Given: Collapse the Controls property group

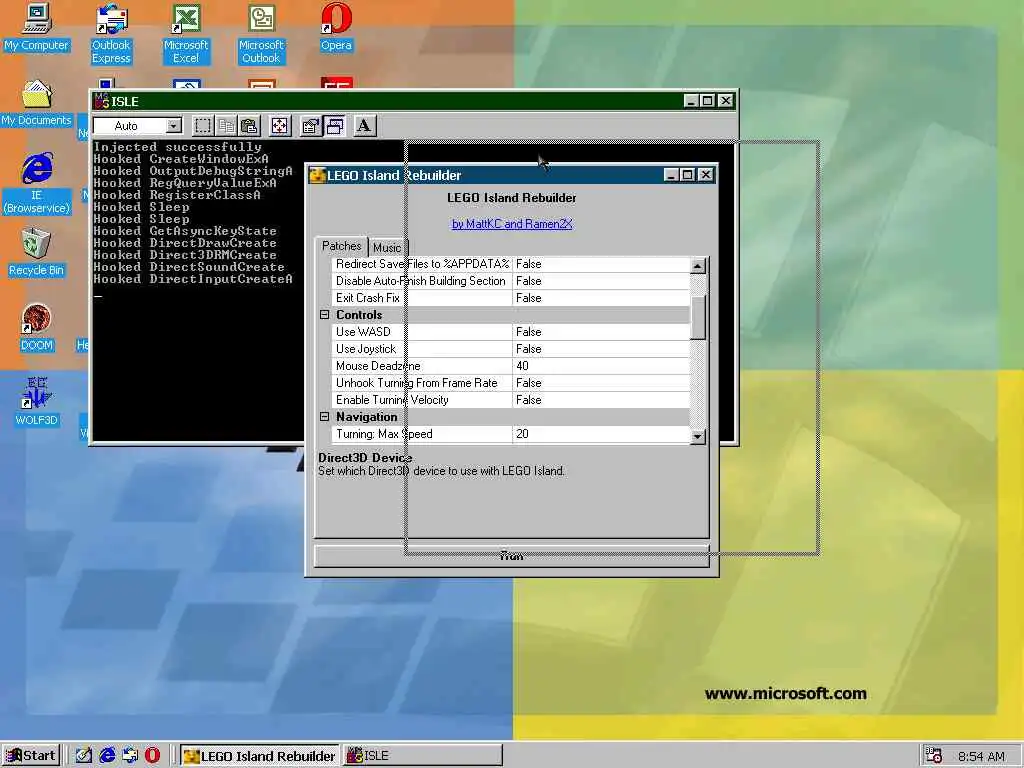Looking at the screenshot, I should [x=325, y=315].
